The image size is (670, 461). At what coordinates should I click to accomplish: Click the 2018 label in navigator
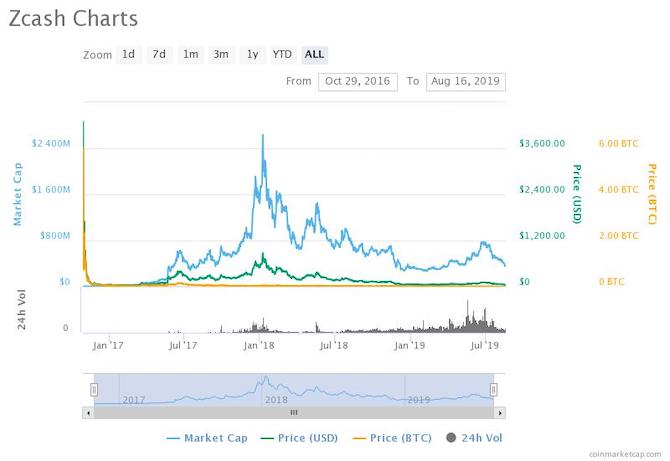(x=276, y=400)
